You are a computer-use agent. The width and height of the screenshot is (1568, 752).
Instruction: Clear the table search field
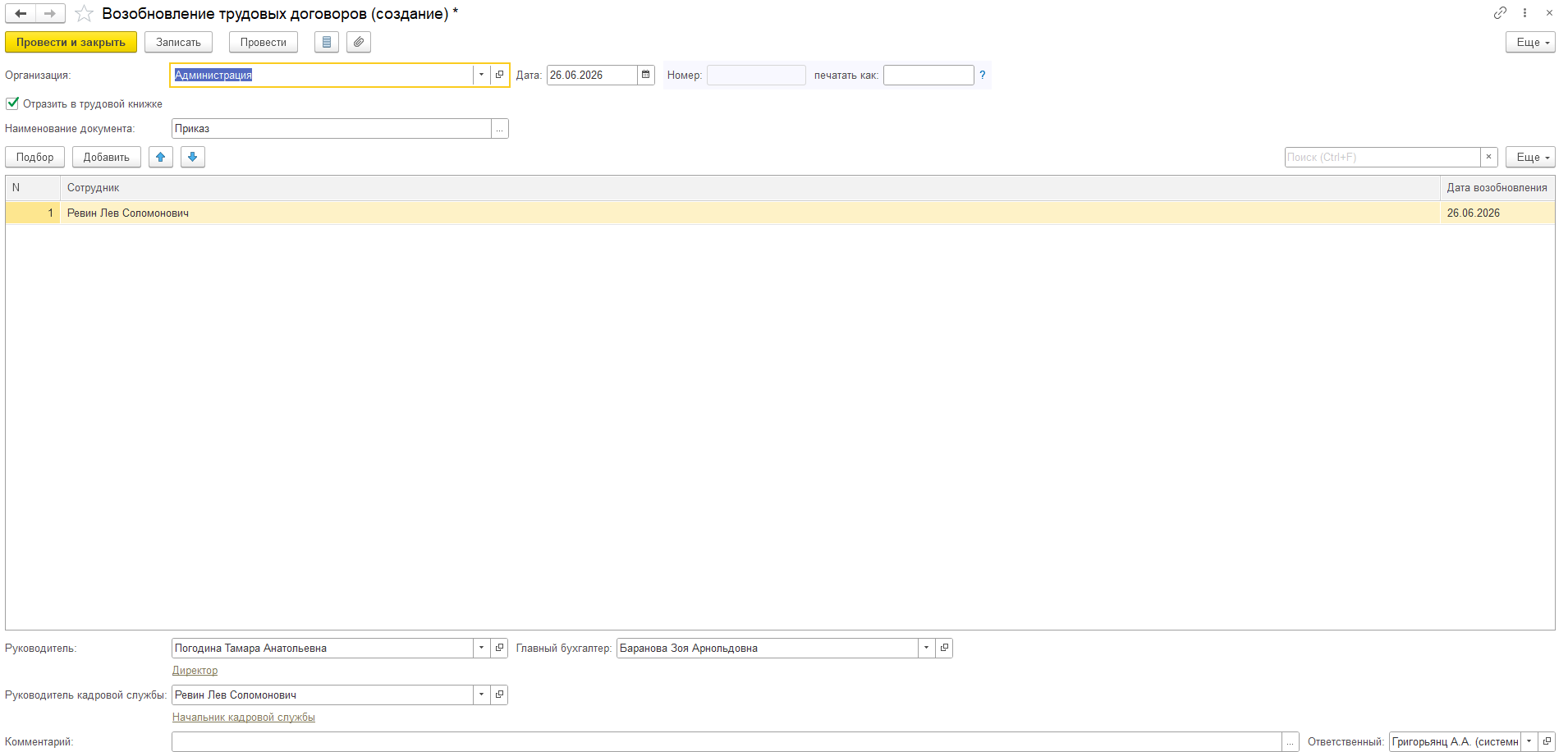[1489, 157]
